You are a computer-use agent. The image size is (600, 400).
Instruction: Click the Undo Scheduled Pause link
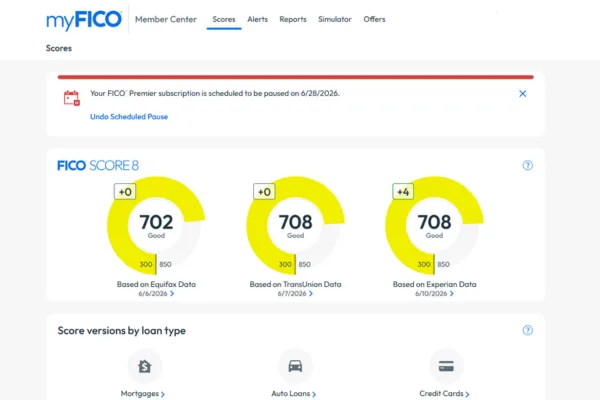coord(129,116)
